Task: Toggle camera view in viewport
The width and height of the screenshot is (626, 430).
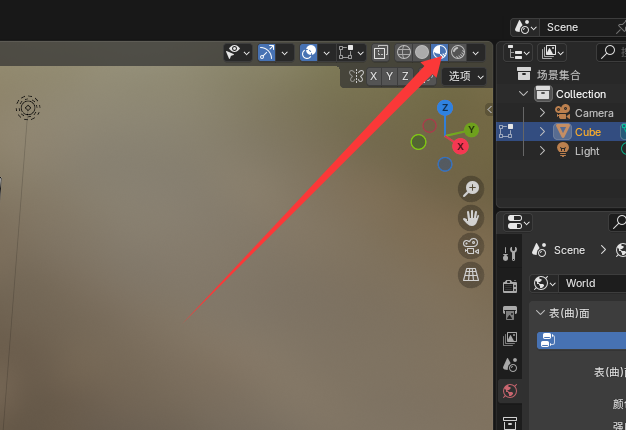Action: (471, 246)
